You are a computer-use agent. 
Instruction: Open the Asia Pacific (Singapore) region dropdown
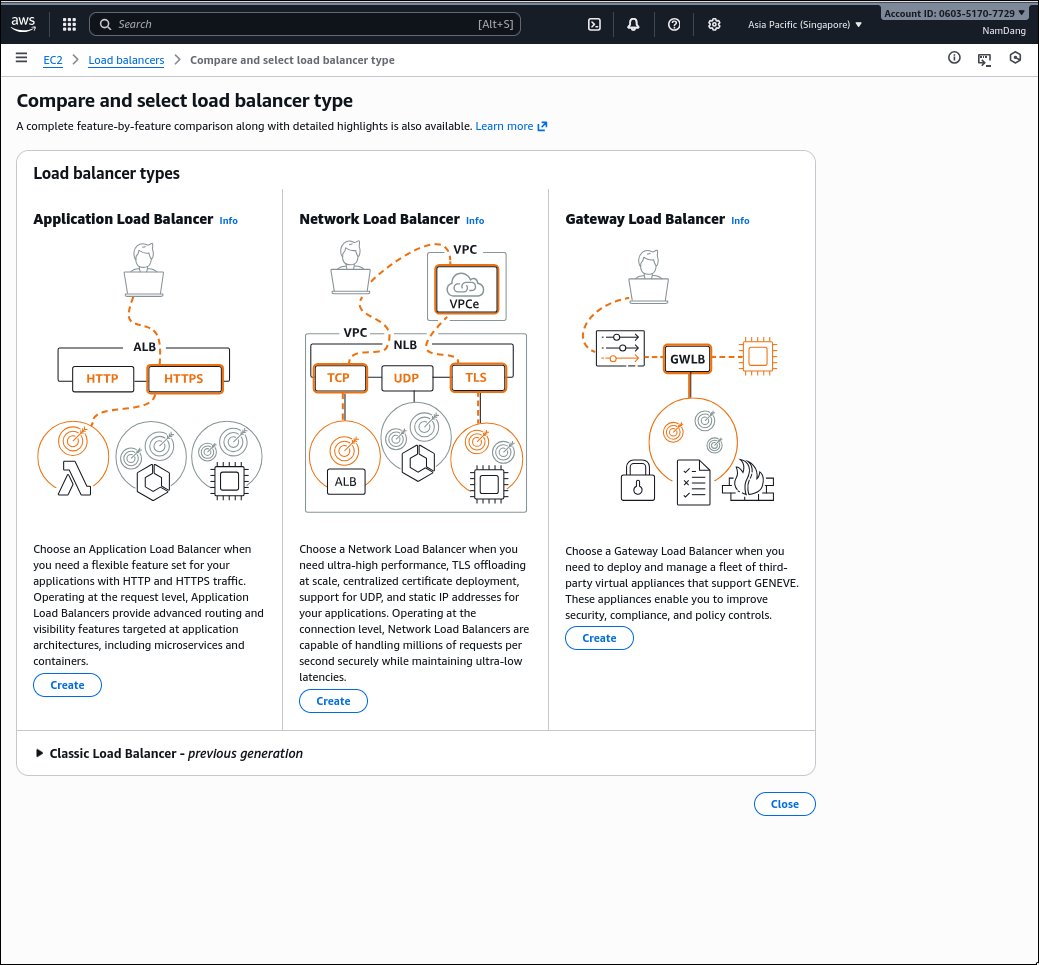(x=804, y=24)
